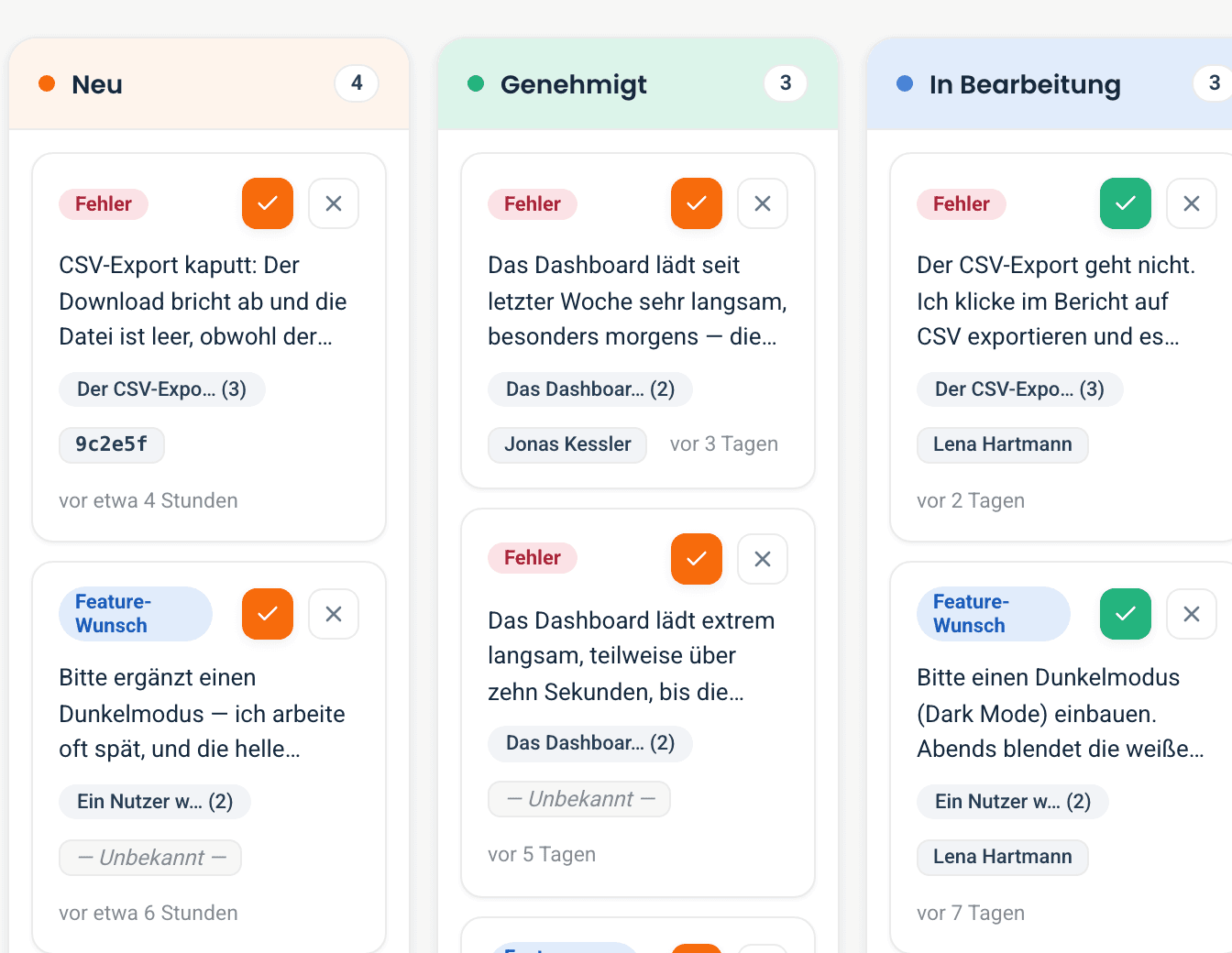Approve the 'CSV-Export kaputt' card in Neu
This screenshot has width=1232, height=953.
click(268, 203)
